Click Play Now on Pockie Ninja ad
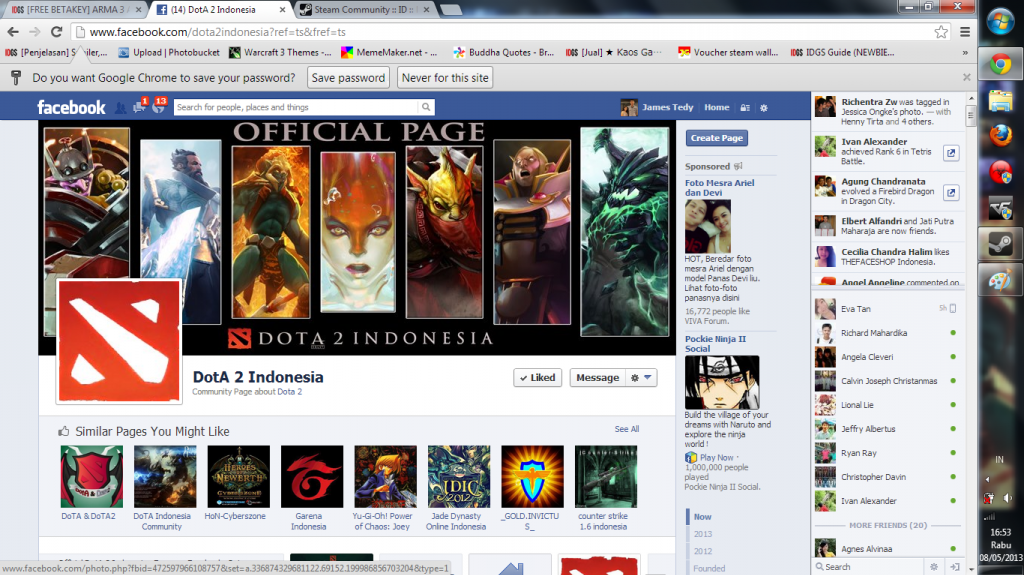1024x575 pixels. [716, 457]
